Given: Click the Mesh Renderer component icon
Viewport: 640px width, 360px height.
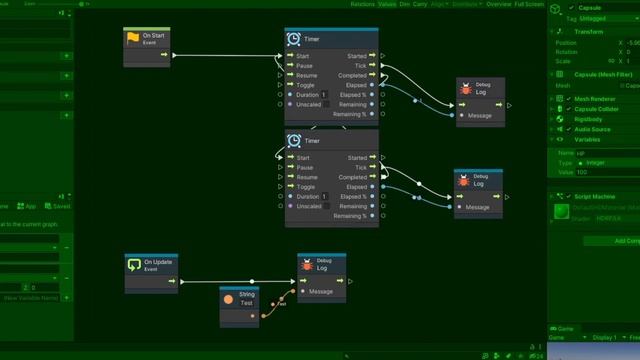Looking at the screenshot, I should pos(560,99).
